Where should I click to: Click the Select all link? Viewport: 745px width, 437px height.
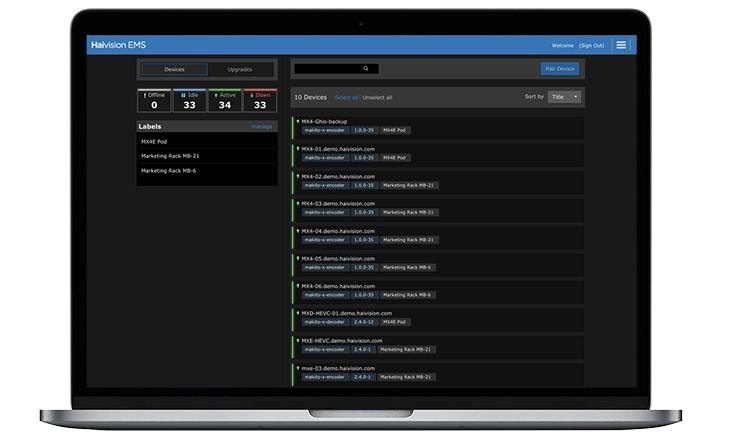pyautogui.click(x=346, y=98)
